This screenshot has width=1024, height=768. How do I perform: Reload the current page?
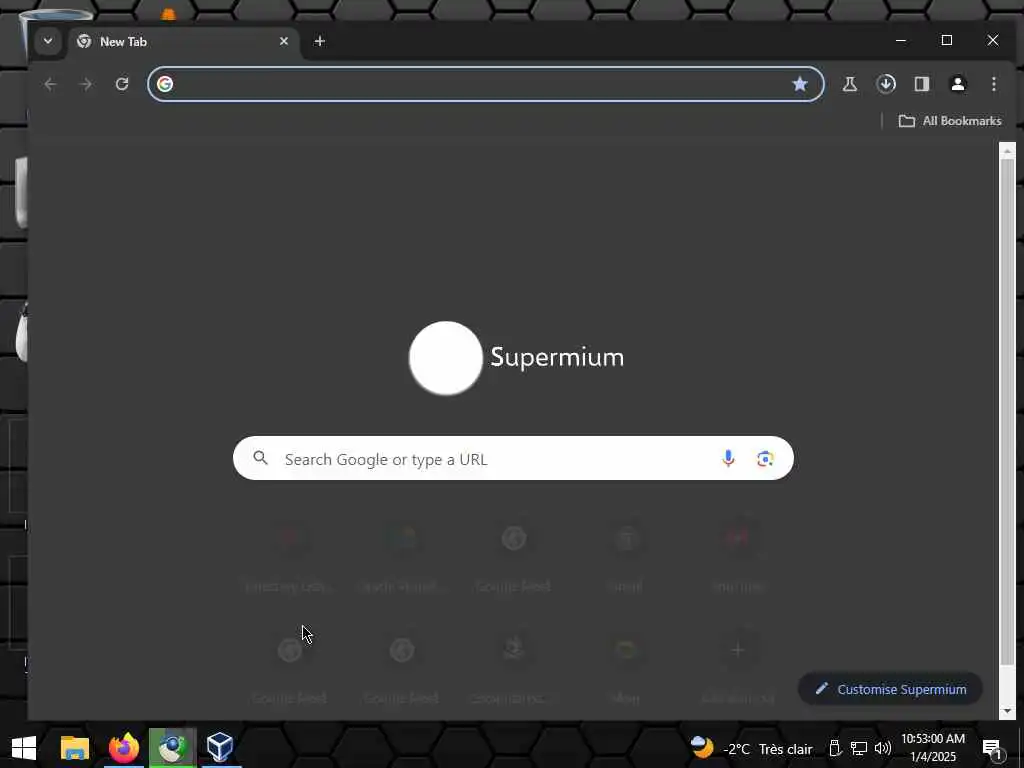tap(121, 84)
